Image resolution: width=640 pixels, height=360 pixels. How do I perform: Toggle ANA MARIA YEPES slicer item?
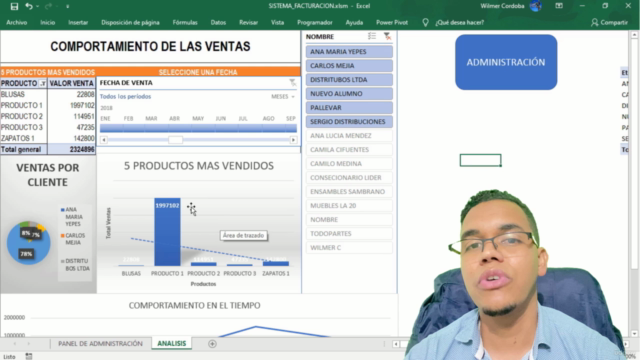349,52
